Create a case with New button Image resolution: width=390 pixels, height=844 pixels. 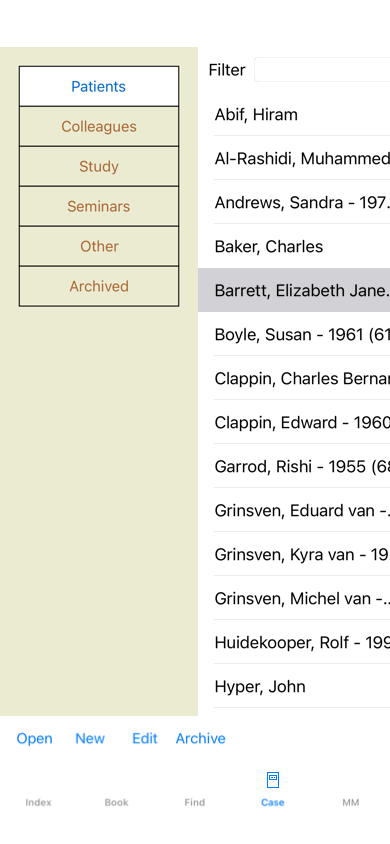pyautogui.click(x=90, y=738)
